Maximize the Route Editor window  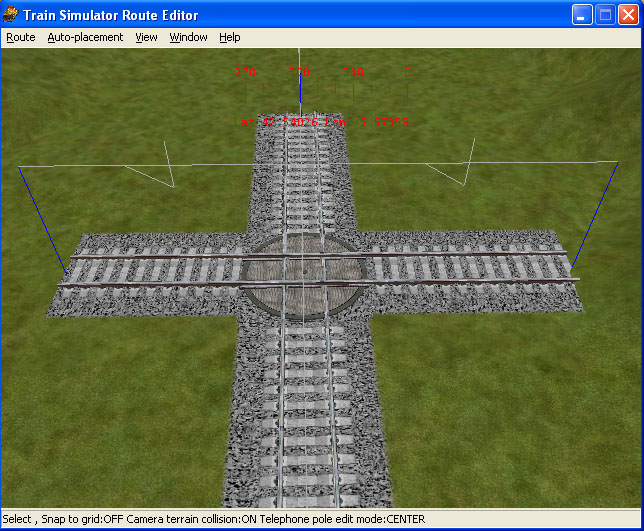pos(606,15)
